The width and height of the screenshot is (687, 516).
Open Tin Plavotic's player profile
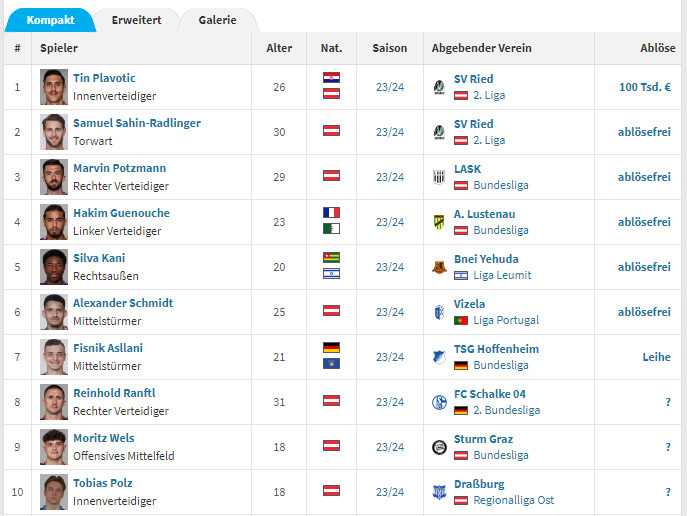104,78
